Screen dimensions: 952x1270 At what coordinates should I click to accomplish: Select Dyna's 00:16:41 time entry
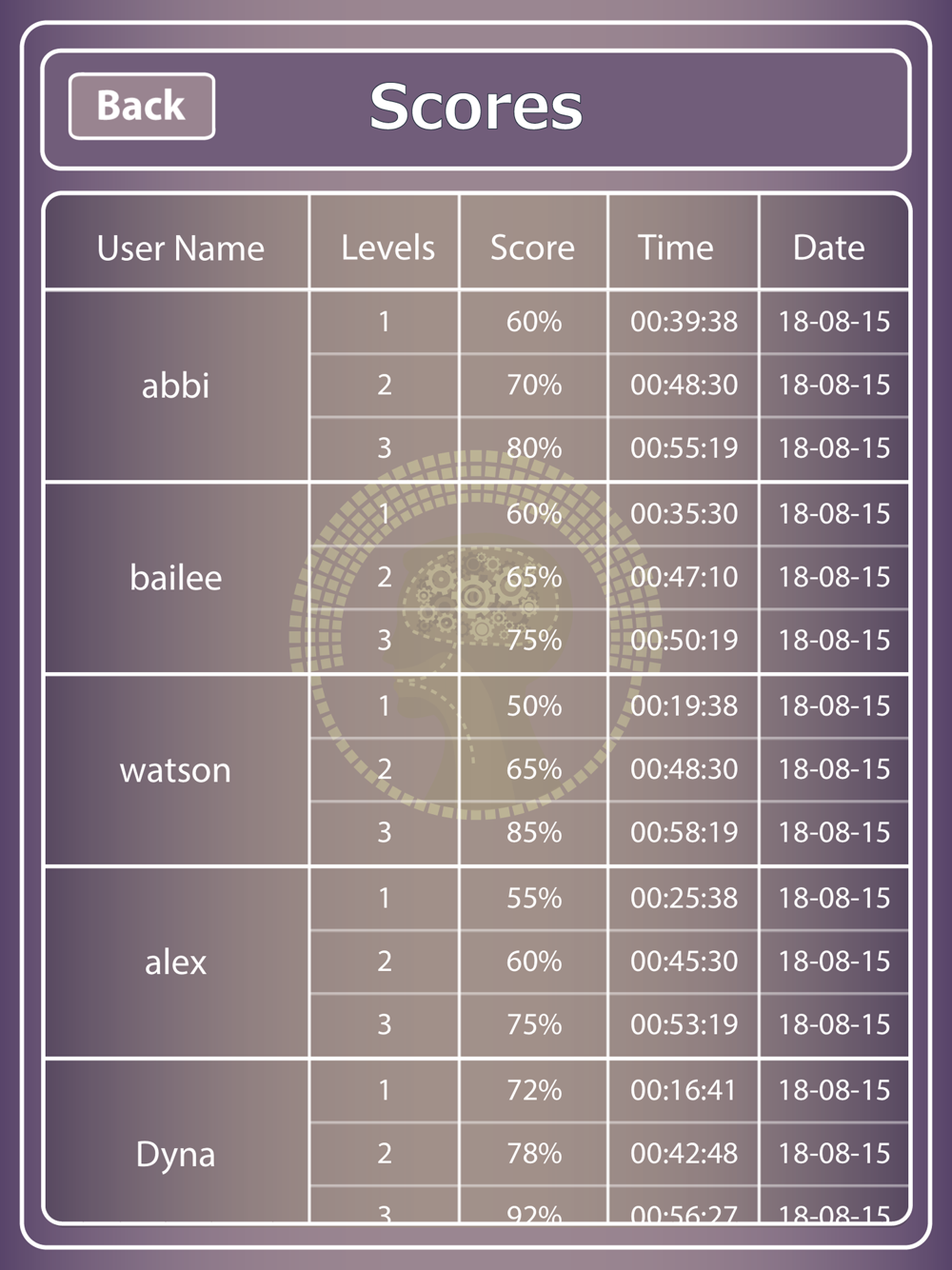click(x=684, y=1090)
